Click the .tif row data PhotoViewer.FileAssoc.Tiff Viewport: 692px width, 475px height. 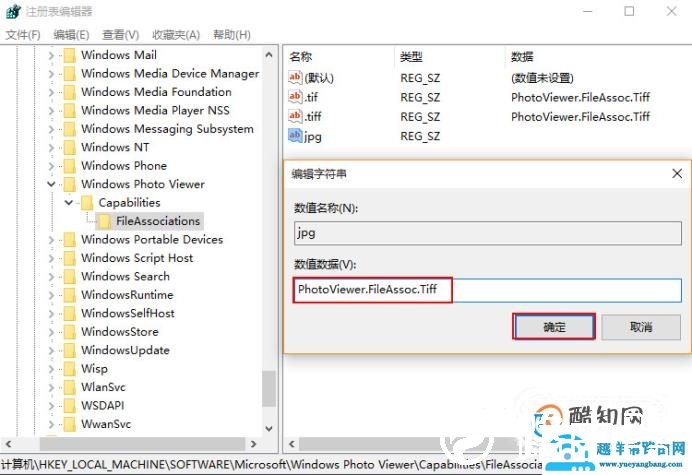[x=580, y=97]
